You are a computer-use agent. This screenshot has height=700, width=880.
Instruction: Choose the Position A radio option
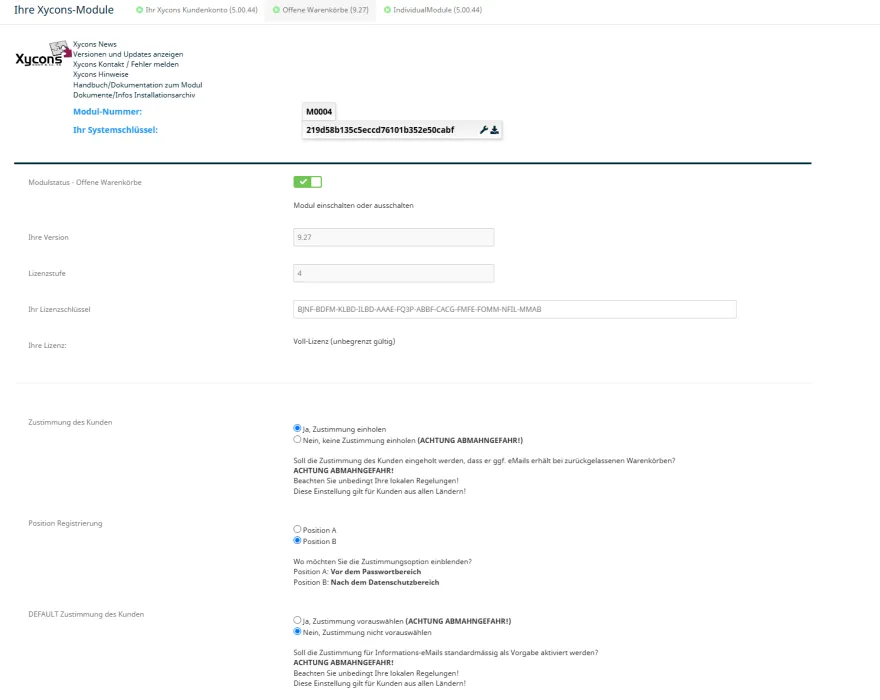point(297,529)
